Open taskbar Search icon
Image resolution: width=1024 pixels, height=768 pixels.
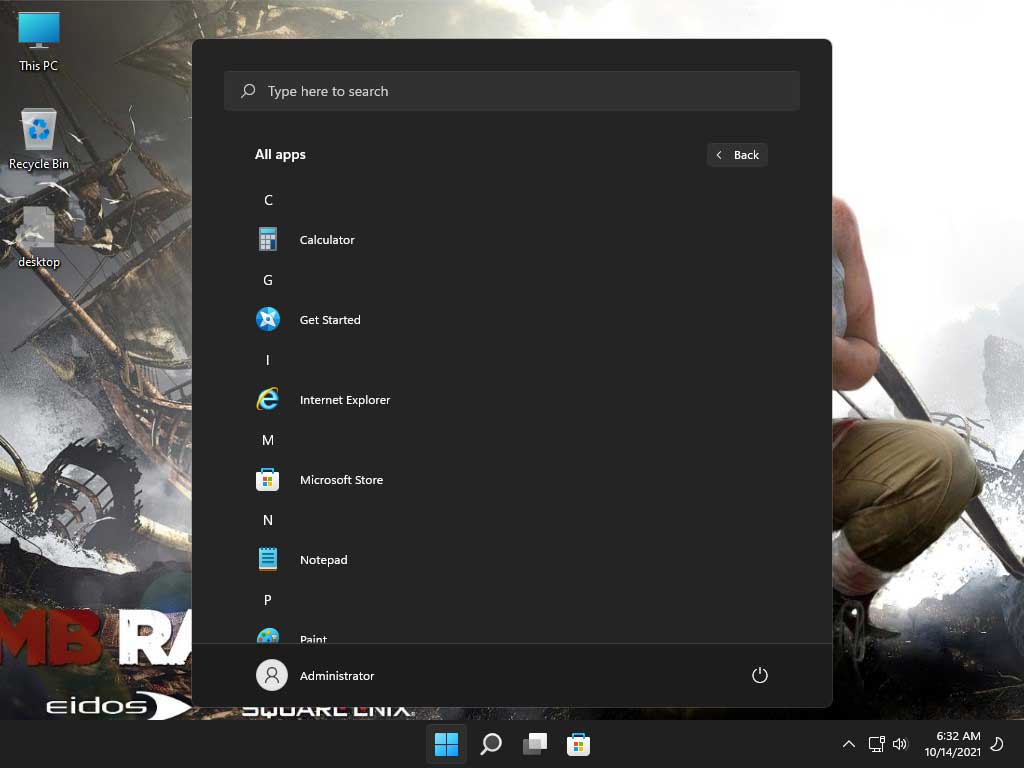click(491, 744)
